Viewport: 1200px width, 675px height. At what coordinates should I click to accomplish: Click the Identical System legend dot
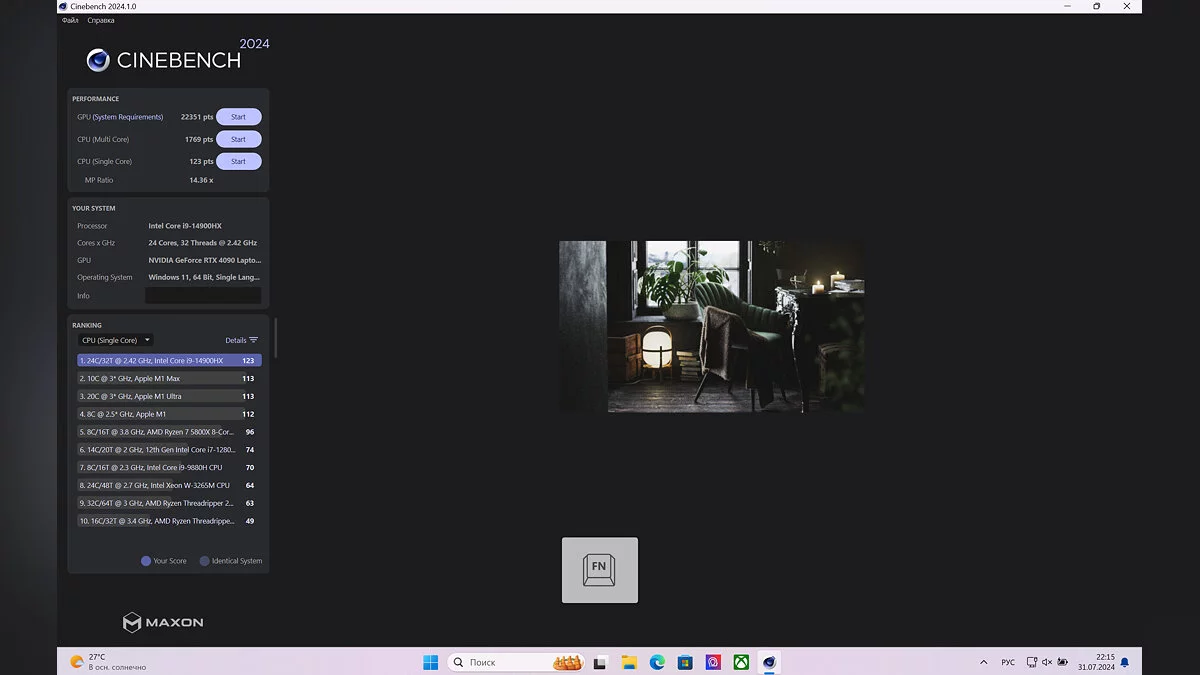205,561
